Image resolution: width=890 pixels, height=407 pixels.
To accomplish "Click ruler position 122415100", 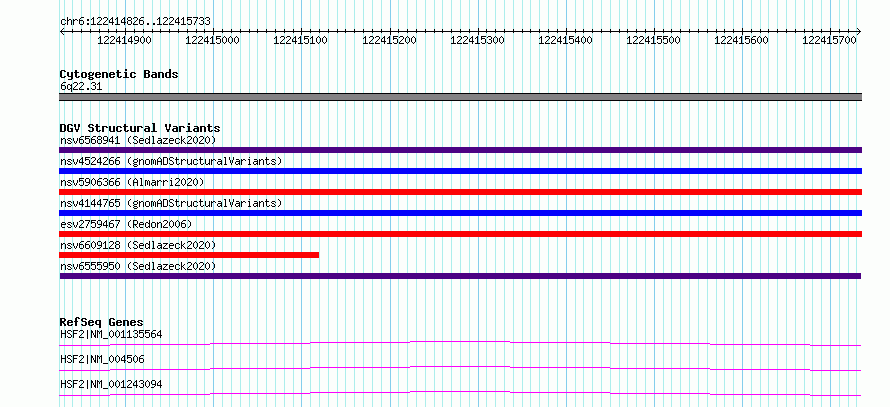I will tap(300, 40).
